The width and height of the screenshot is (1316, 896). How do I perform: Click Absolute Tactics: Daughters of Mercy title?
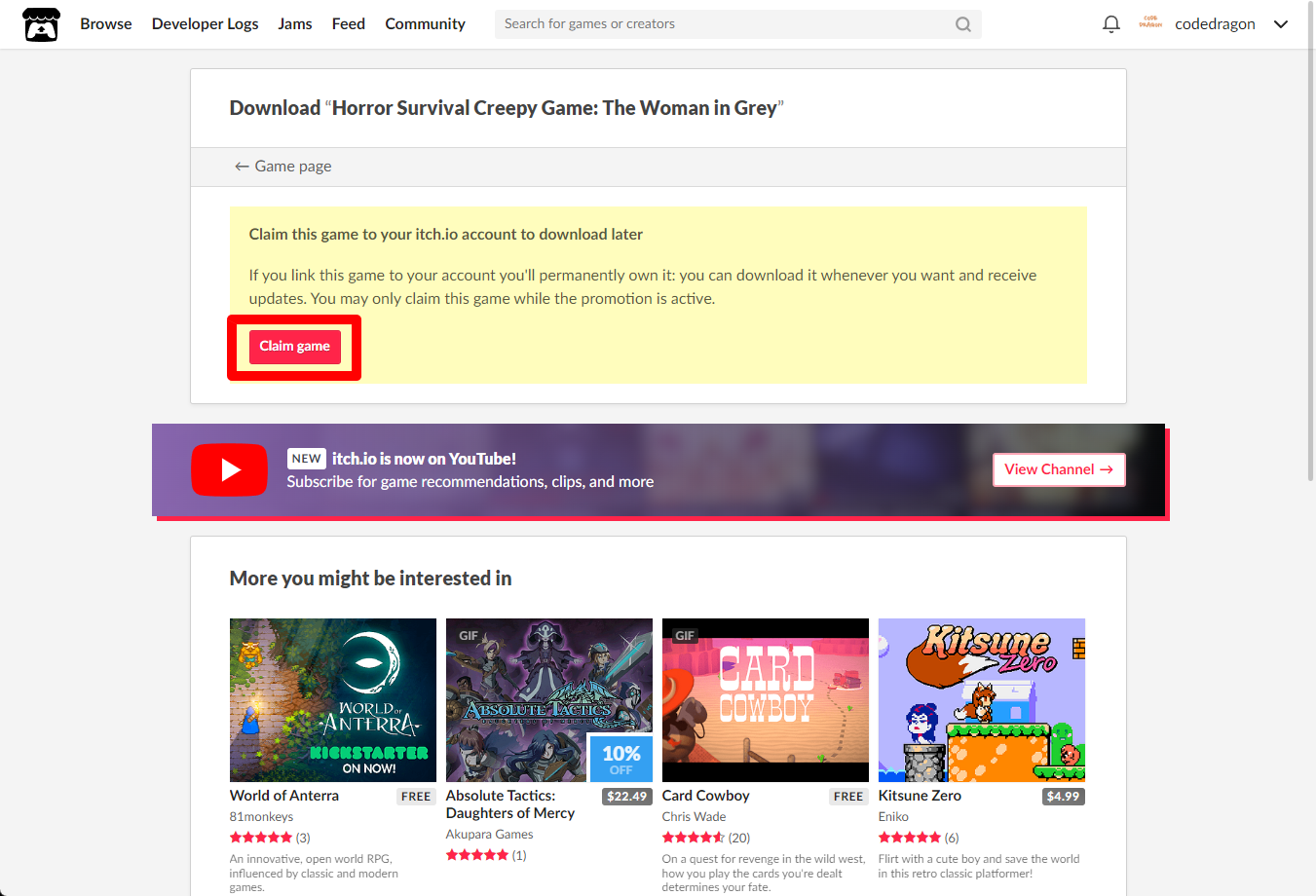click(x=510, y=804)
